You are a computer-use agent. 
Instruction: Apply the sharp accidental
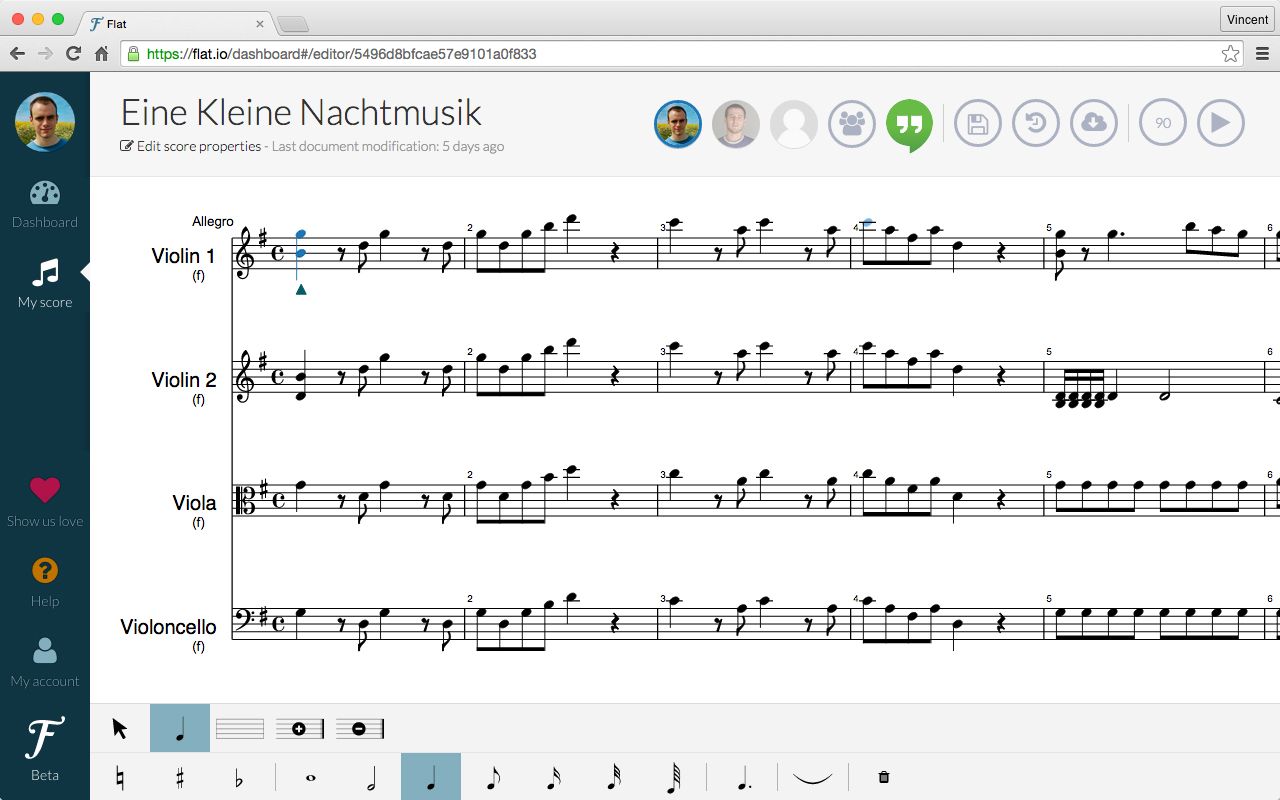[180, 778]
